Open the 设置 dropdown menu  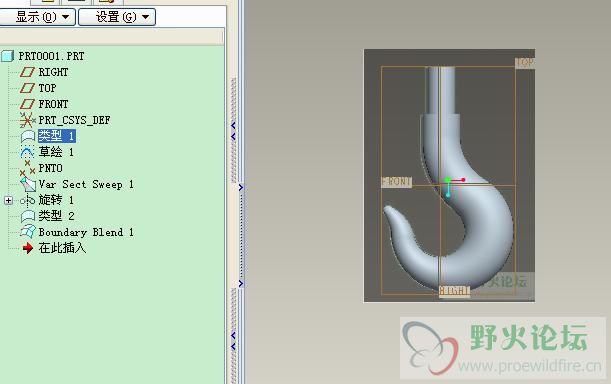[x=117, y=17]
